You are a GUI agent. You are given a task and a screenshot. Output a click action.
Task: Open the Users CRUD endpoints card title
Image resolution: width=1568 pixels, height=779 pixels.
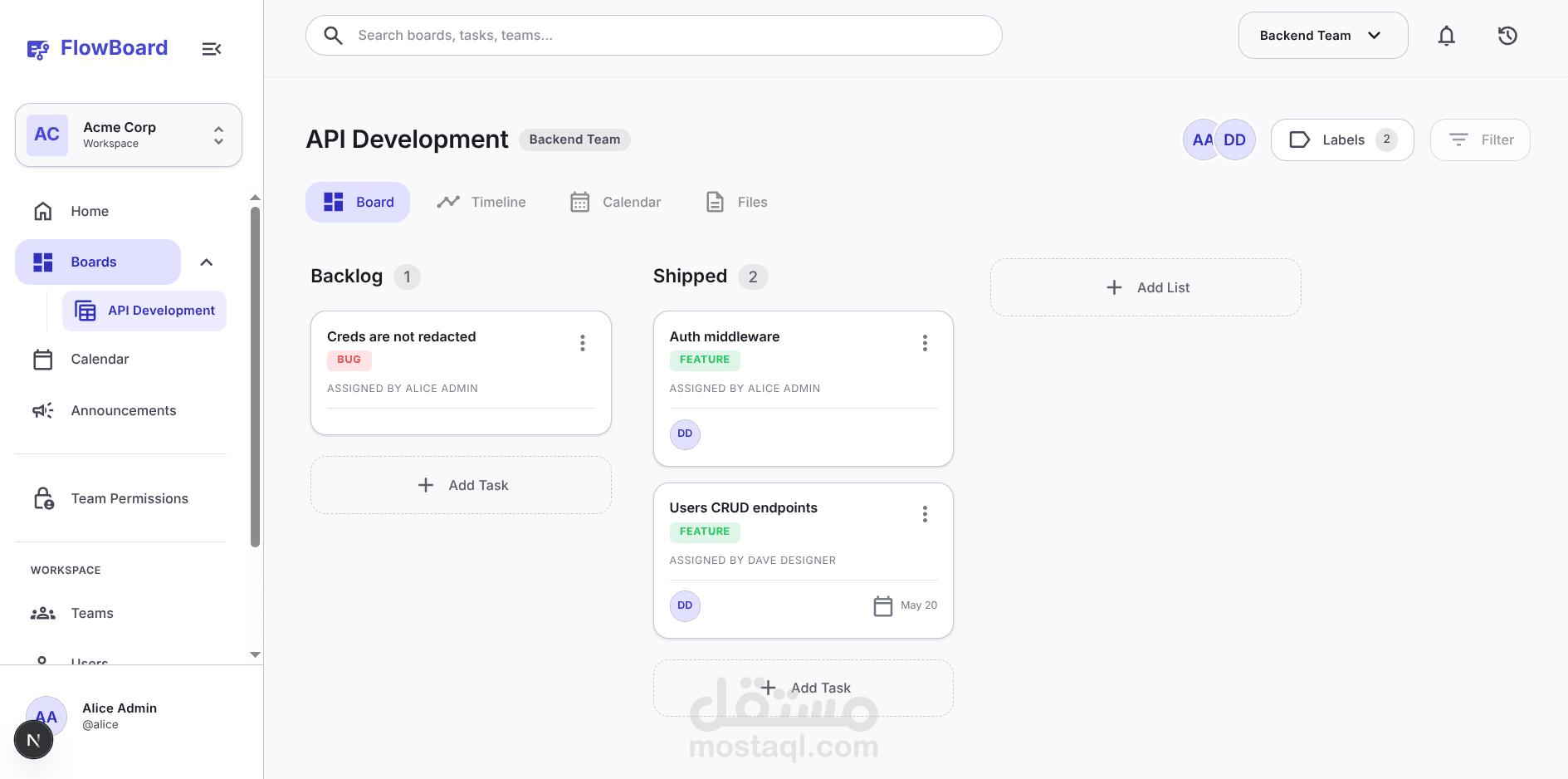744,507
